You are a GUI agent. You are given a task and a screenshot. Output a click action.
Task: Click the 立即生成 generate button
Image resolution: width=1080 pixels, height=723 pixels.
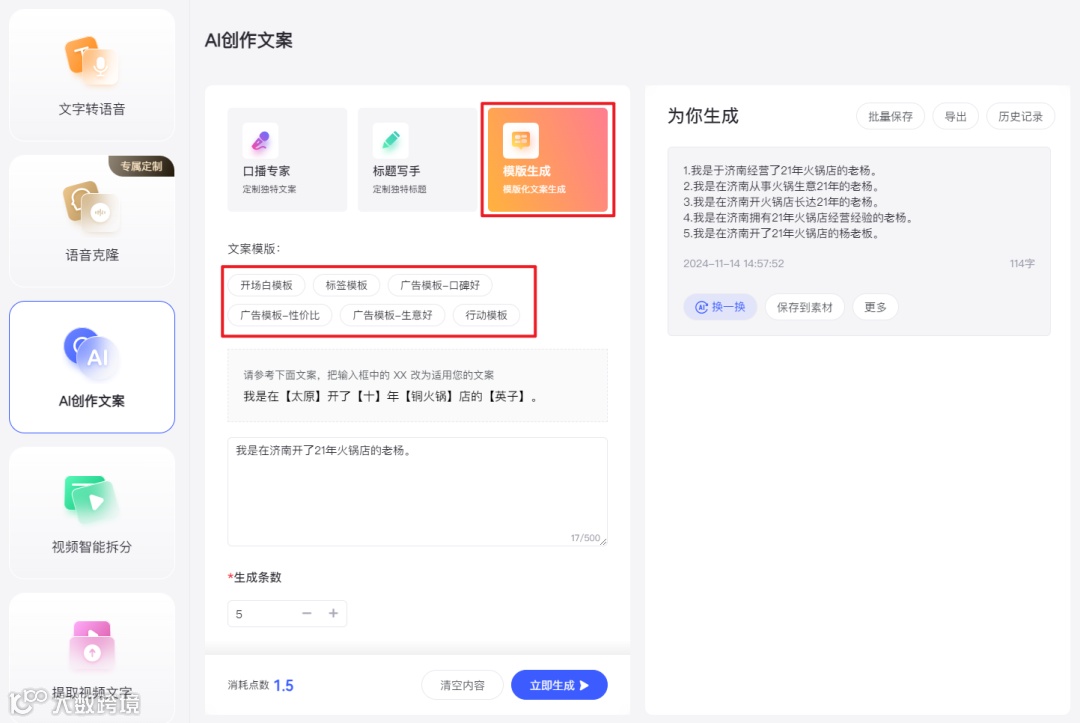(x=559, y=685)
